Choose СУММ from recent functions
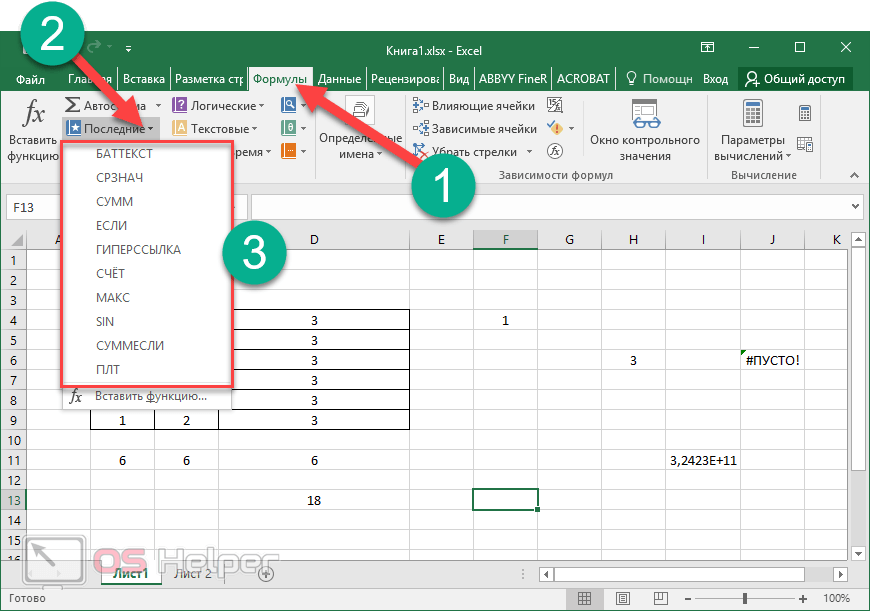This screenshot has width=870, height=611. [146, 201]
